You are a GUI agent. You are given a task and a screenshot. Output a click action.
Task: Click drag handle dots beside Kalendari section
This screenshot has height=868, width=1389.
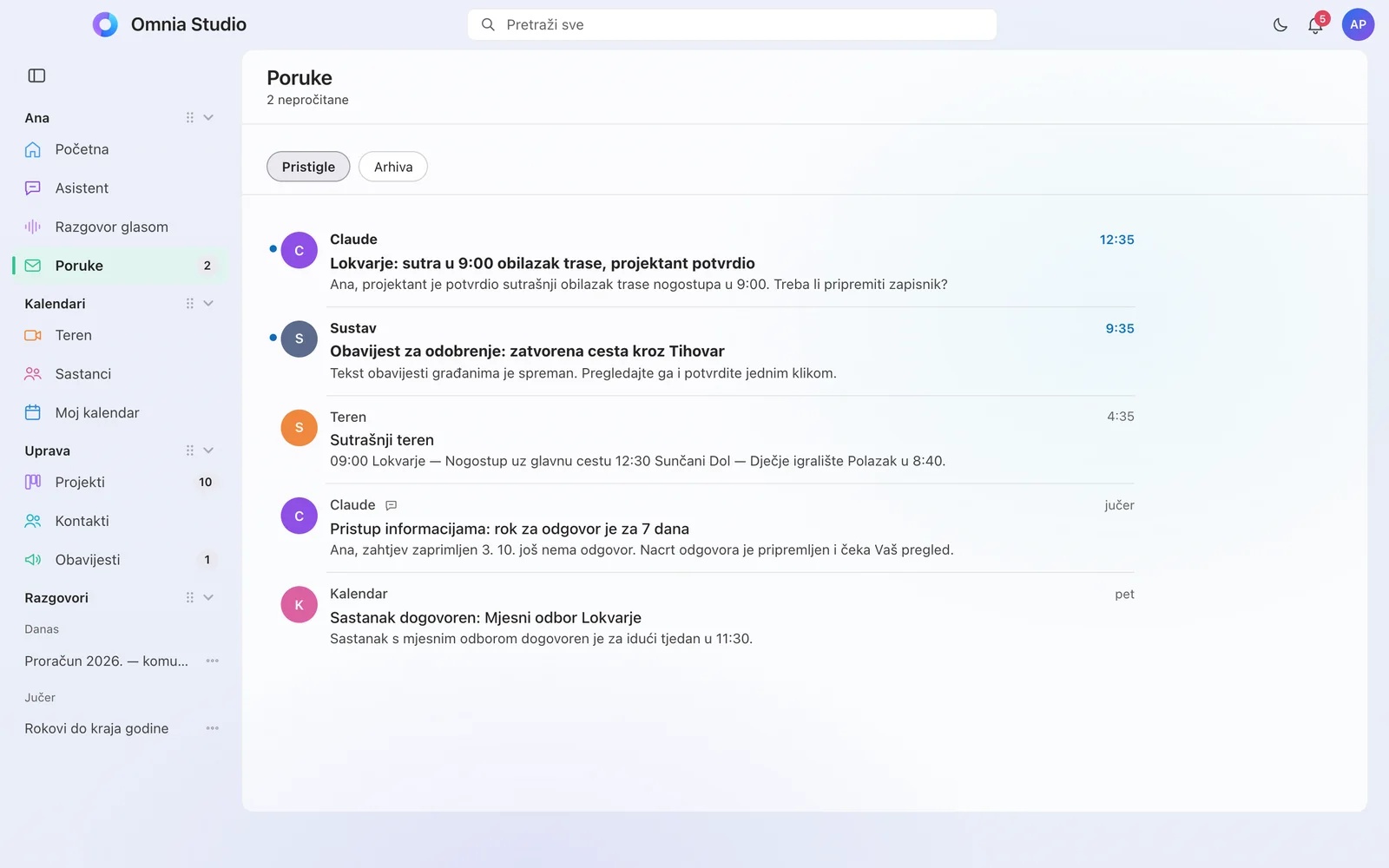[189, 304]
